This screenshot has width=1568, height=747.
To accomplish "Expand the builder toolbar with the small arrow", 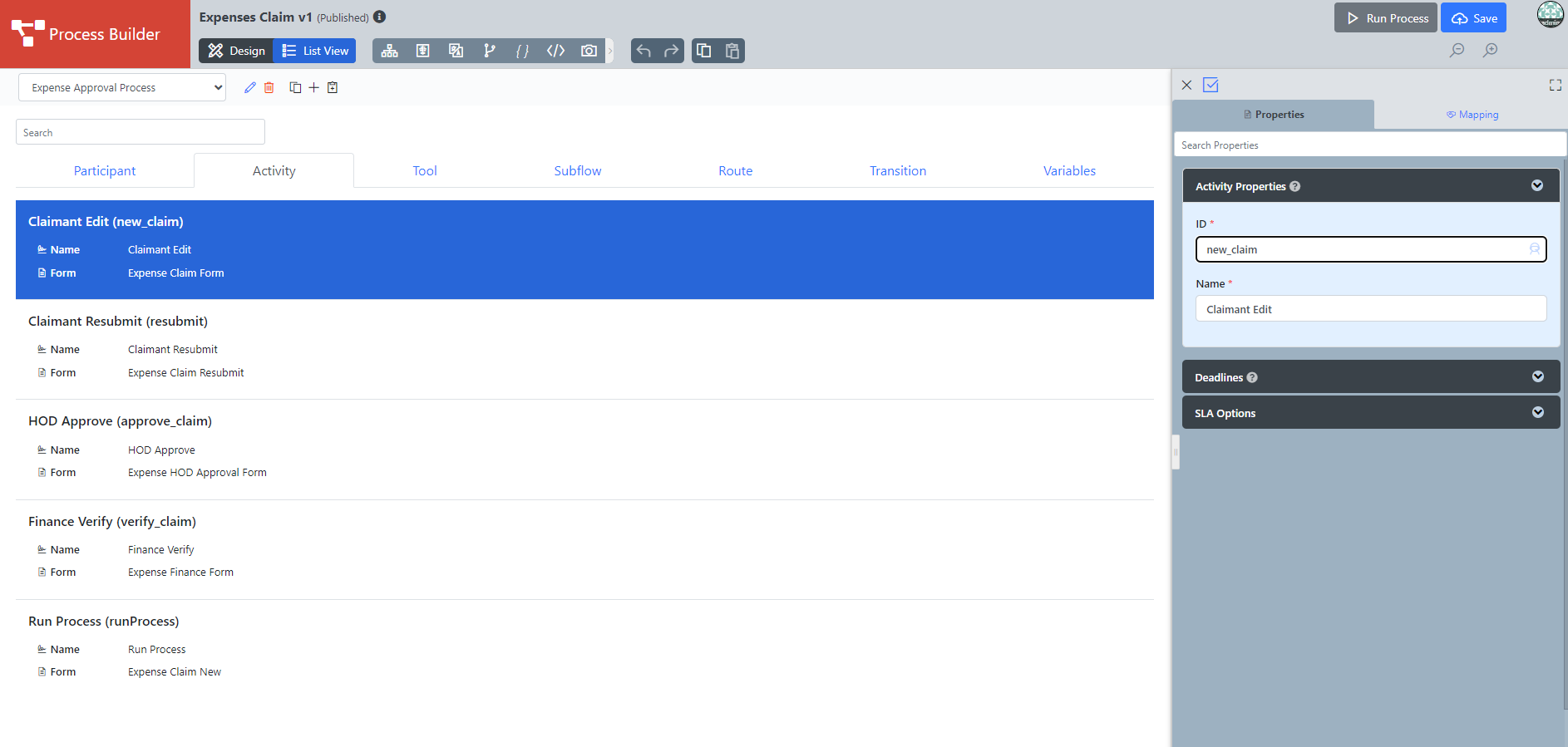I will coord(609,51).
